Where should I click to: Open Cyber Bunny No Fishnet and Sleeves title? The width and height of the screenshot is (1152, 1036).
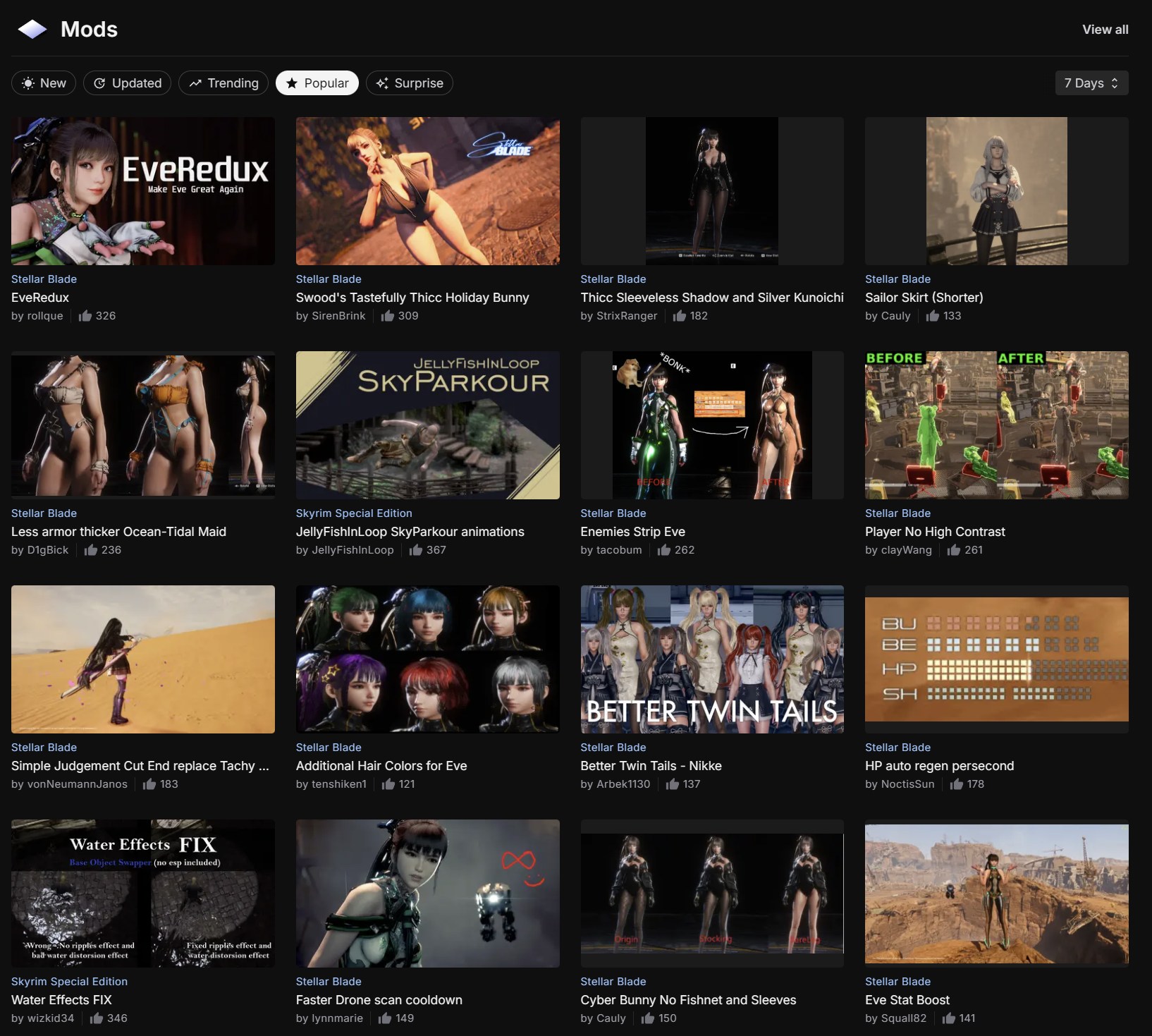(688, 1000)
